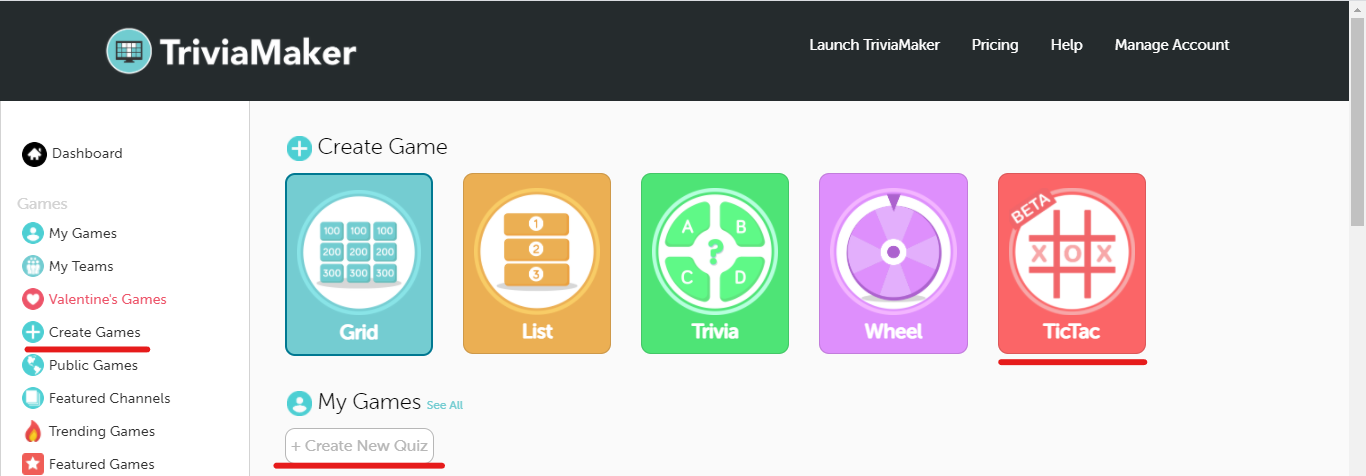Click the Create New Quiz button
Image resolution: width=1366 pixels, height=476 pixels.
pyautogui.click(x=360, y=446)
